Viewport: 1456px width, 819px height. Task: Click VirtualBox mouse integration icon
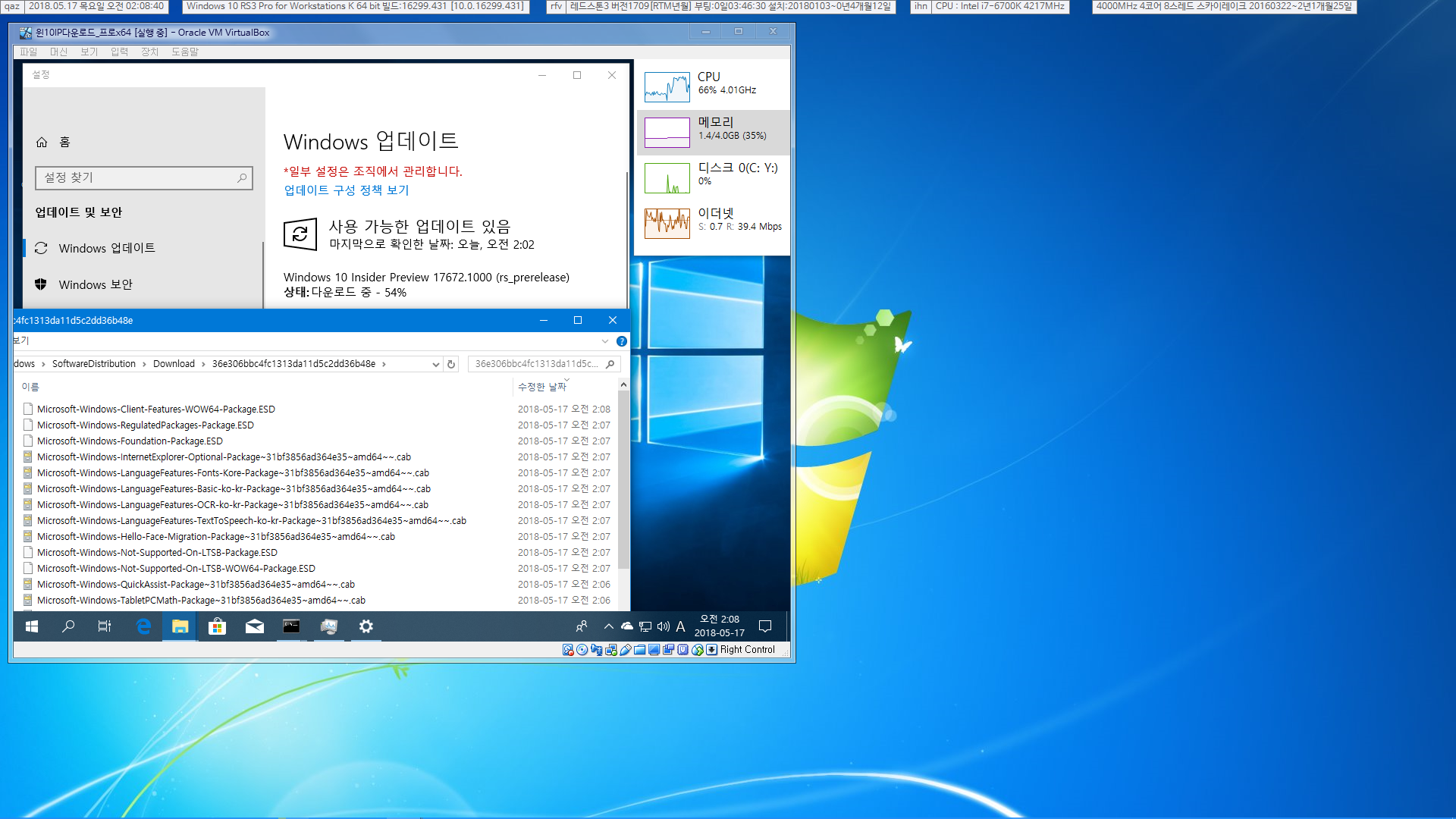(698, 650)
